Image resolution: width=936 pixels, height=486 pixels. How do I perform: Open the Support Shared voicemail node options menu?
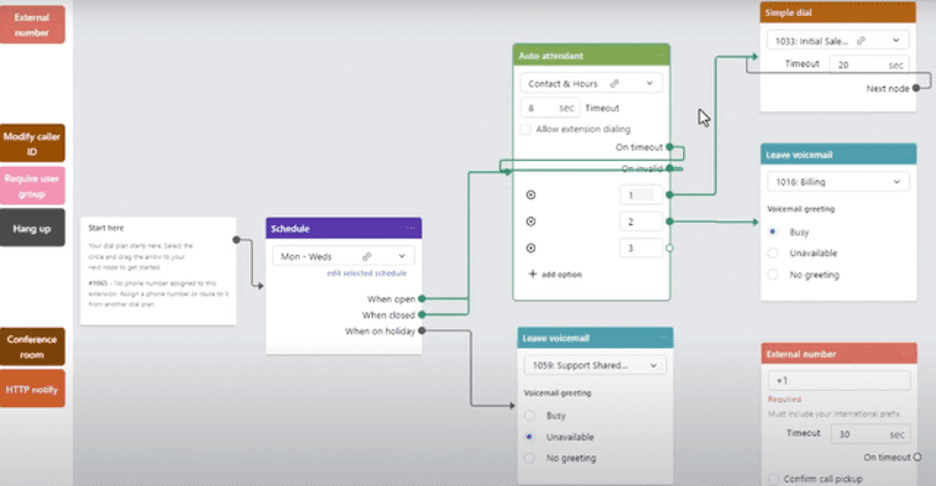click(662, 337)
